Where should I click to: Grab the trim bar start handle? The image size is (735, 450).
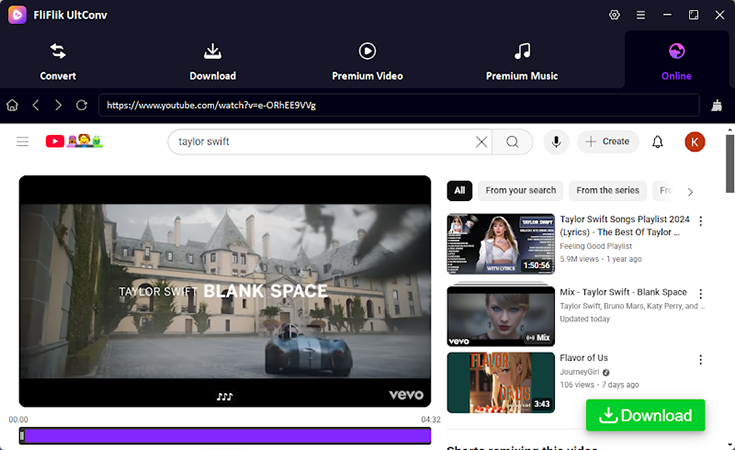[22, 436]
